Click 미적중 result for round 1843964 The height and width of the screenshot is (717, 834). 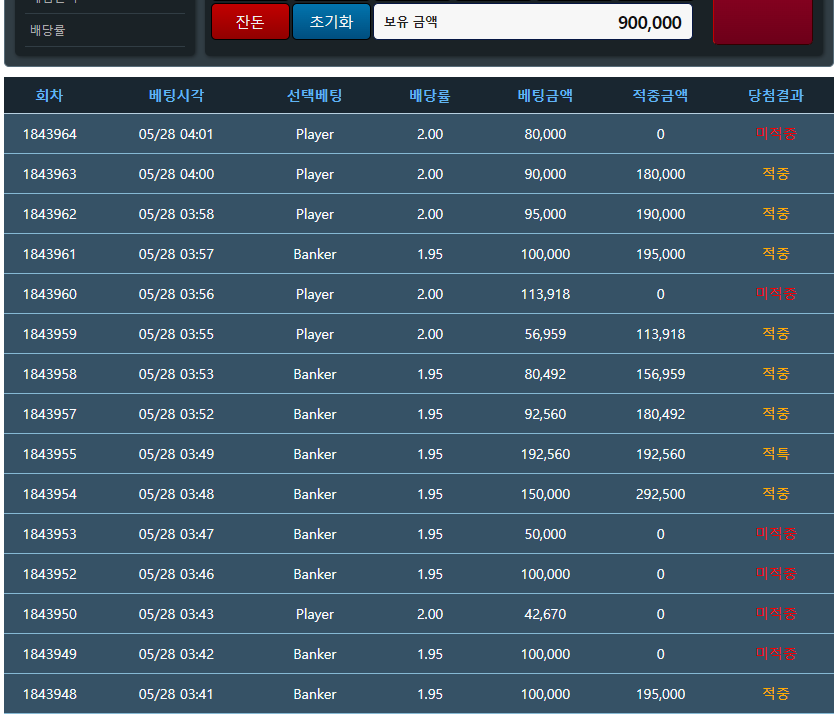[x=776, y=134]
